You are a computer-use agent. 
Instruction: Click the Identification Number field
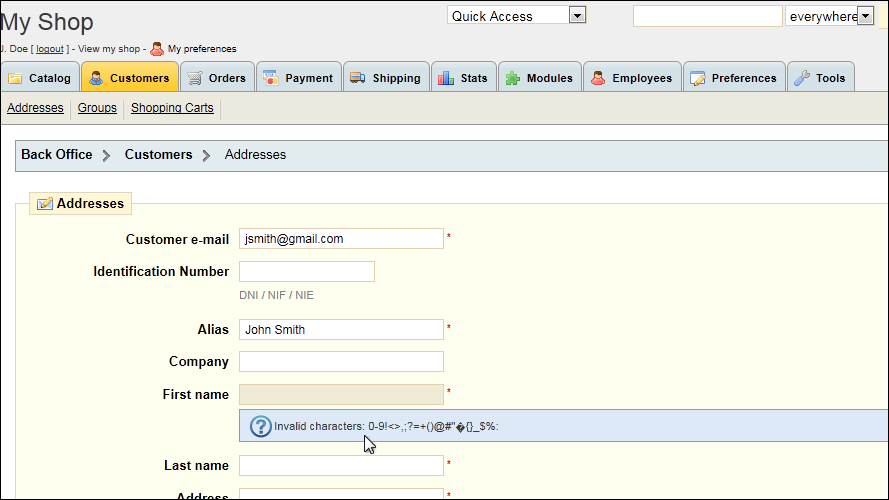click(x=307, y=272)
